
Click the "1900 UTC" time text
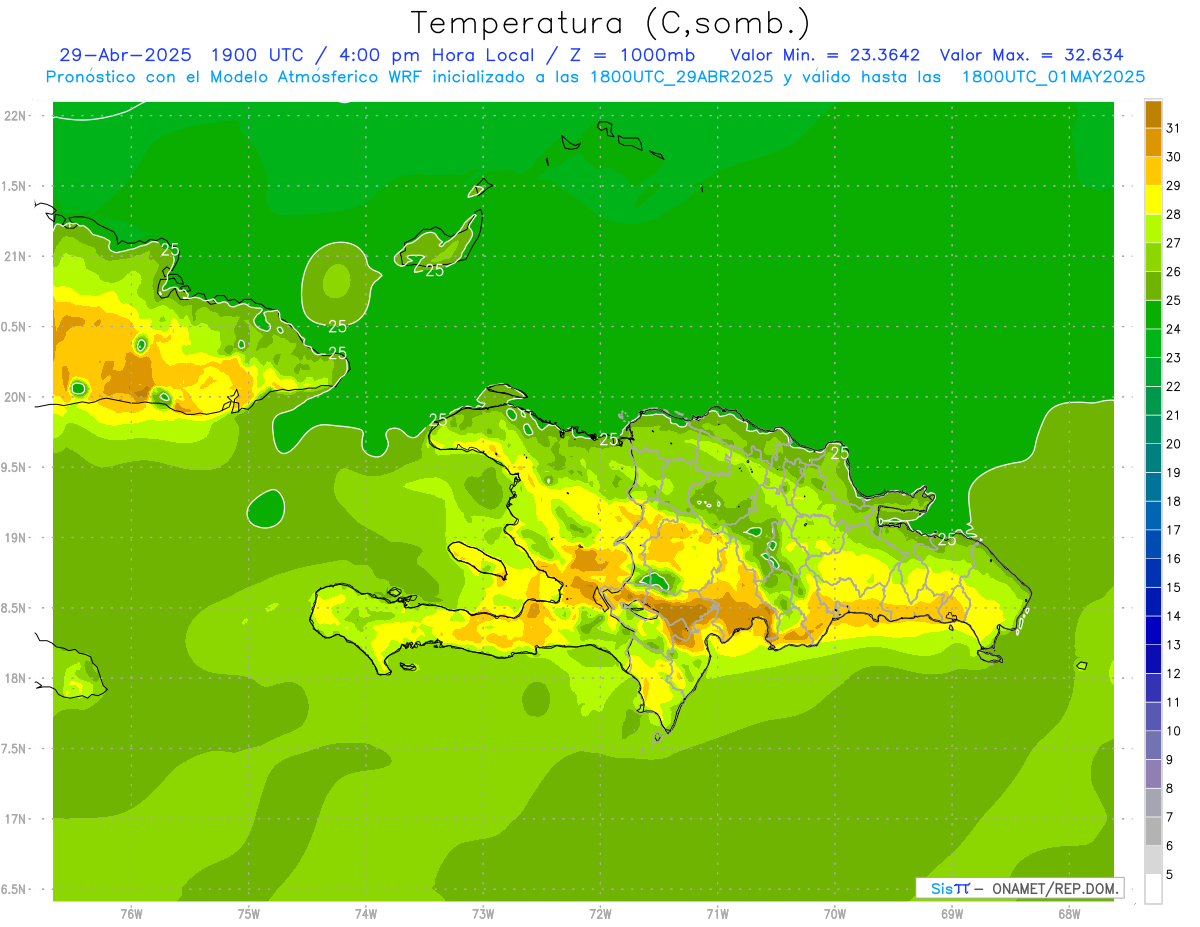[256, 55]
